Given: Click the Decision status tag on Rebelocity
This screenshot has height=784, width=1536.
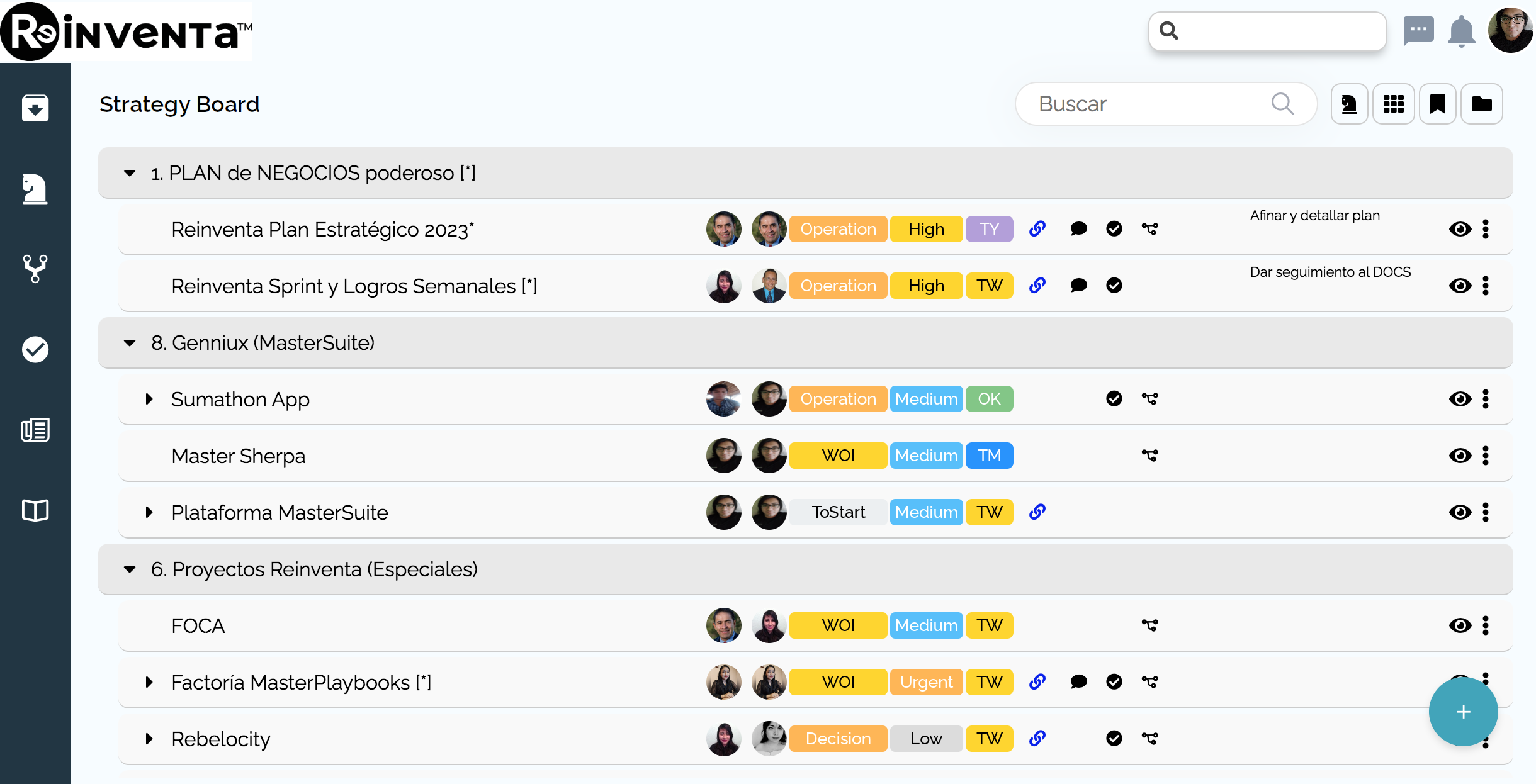Looking at the screenshot, I should coord(838,739).
